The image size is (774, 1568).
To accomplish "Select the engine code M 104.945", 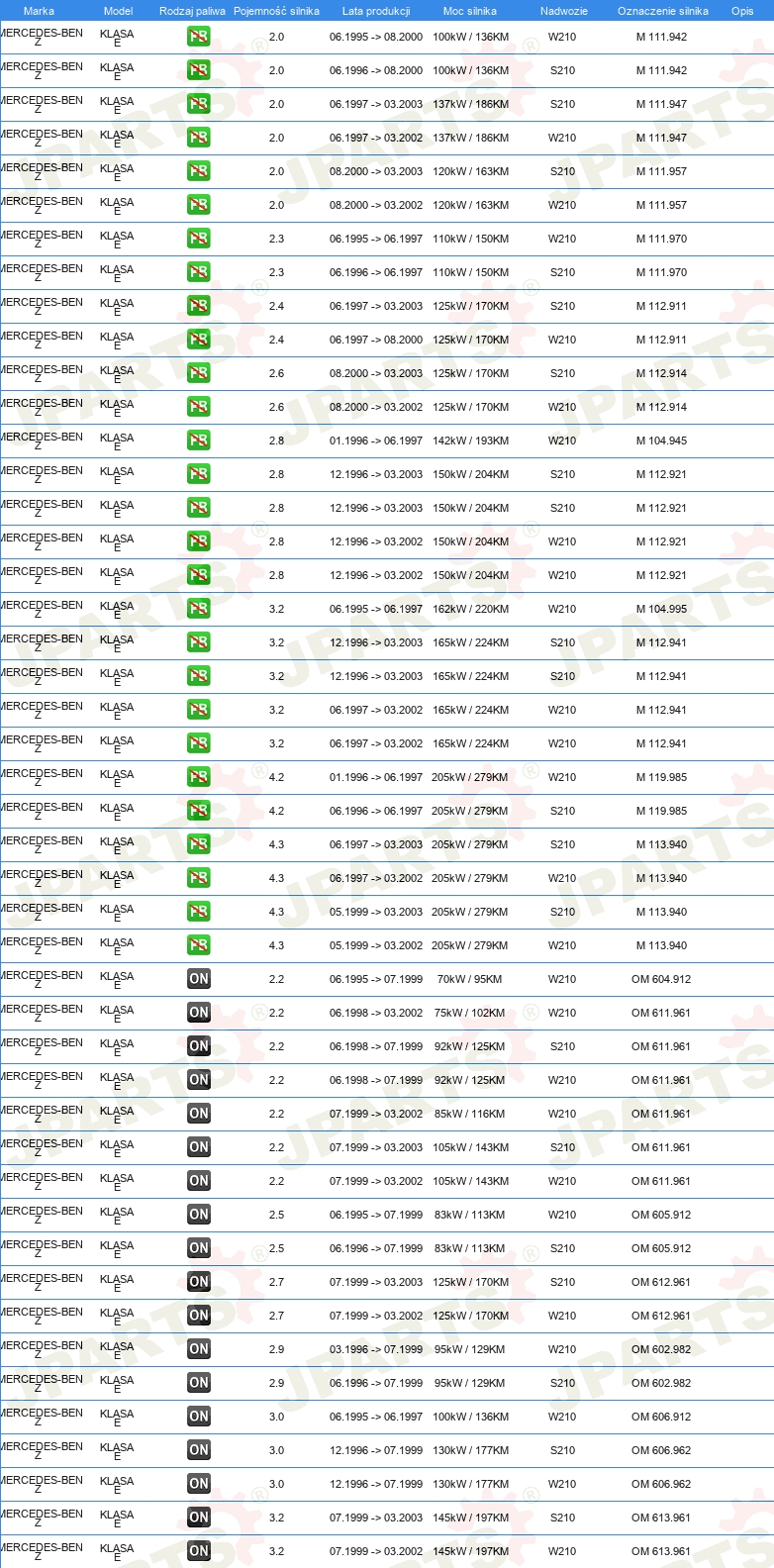I will 661,441.
